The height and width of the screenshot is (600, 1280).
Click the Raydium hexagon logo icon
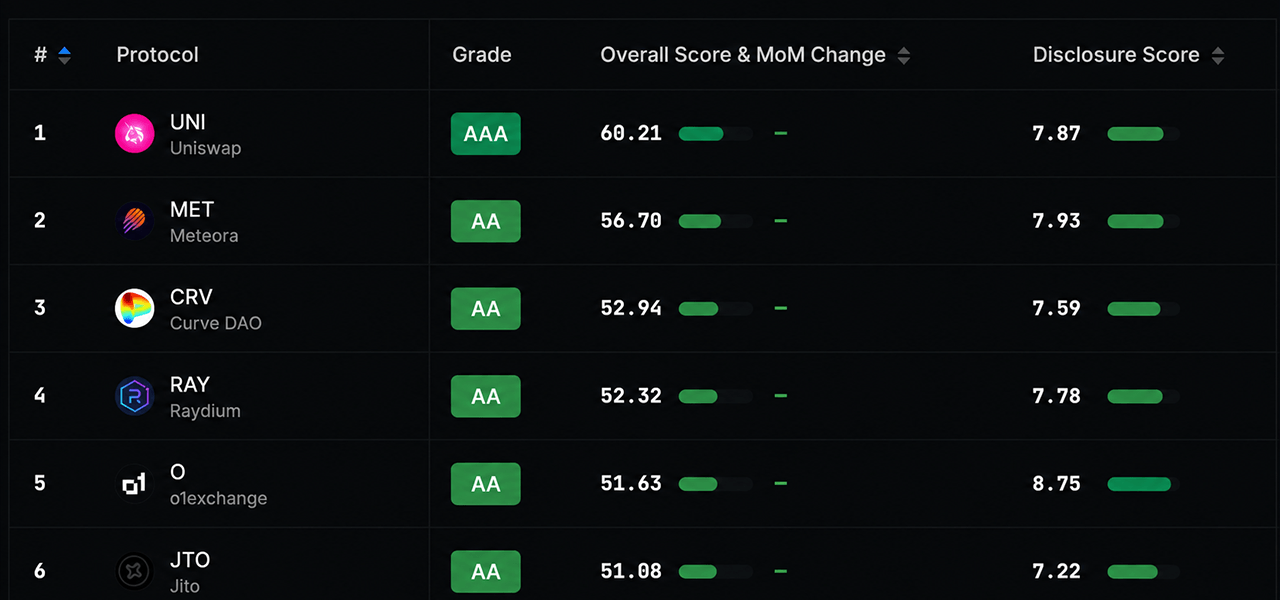click(x=135, y=396)
